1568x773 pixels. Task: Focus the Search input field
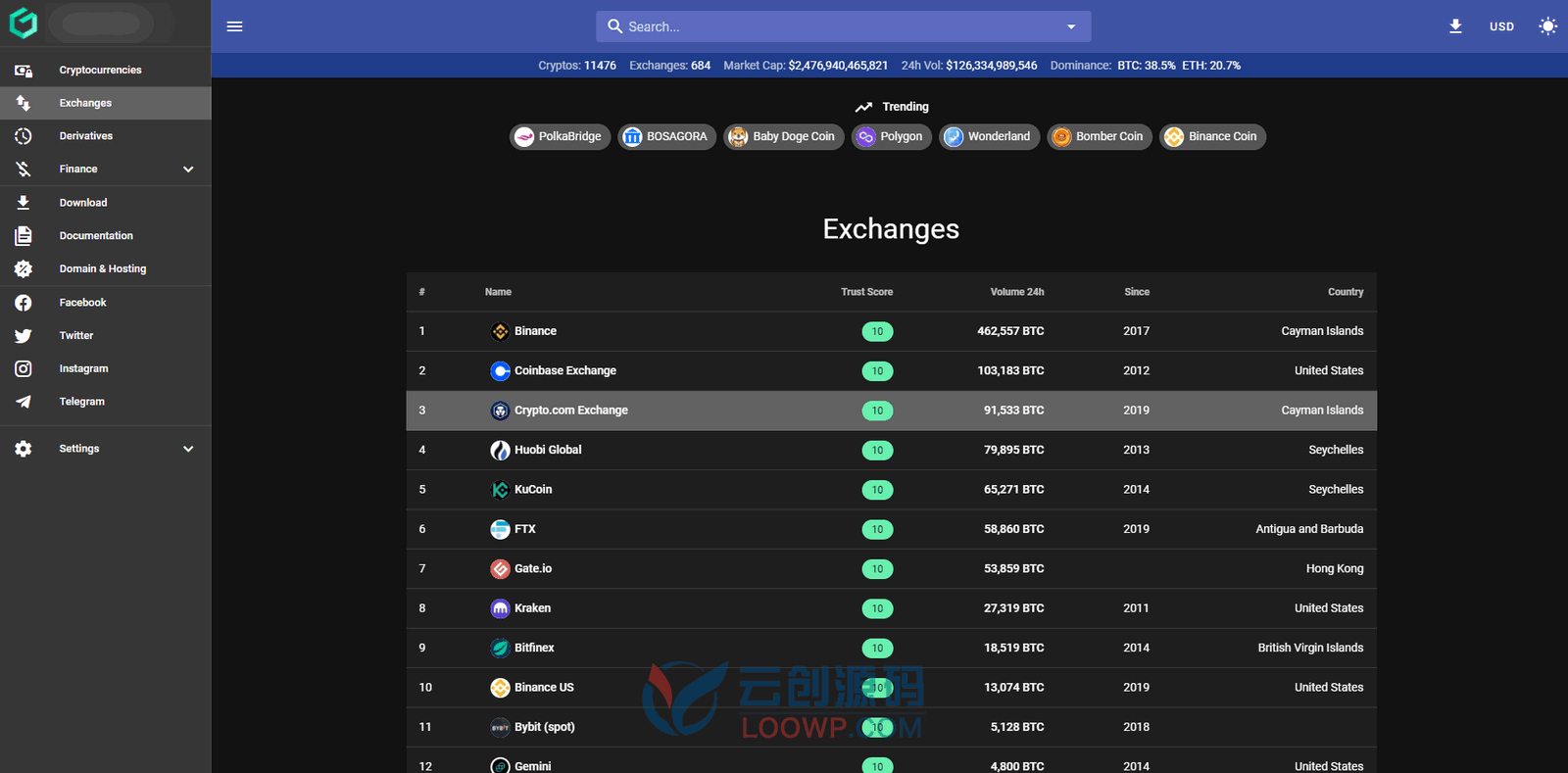pyautogui.click(x=843, y=26)
